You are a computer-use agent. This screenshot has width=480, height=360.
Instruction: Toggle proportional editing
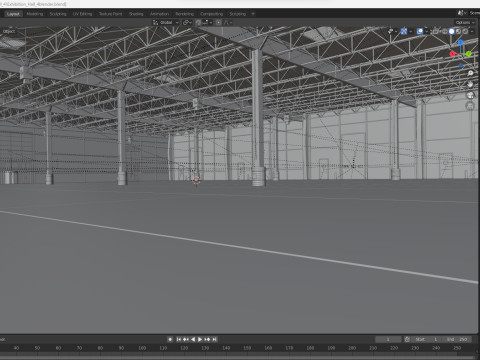218,22
